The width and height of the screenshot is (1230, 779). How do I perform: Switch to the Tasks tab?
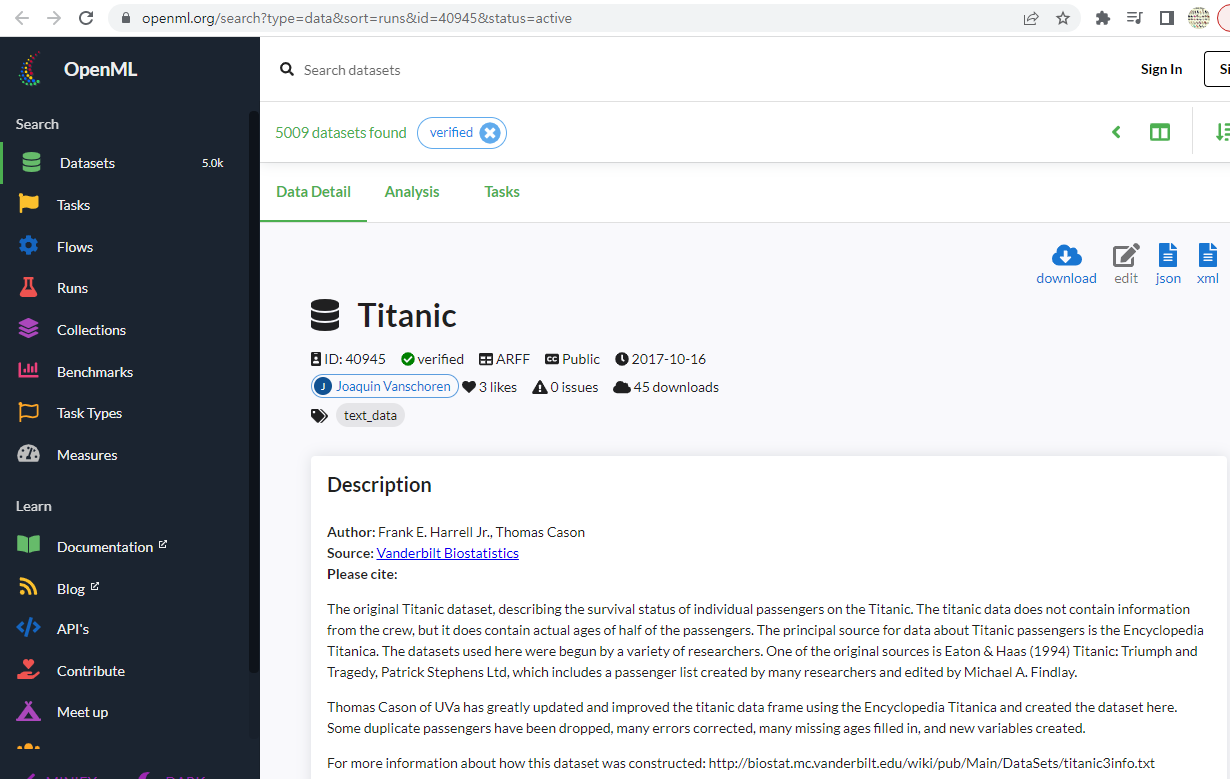click(x=502, y=192)
